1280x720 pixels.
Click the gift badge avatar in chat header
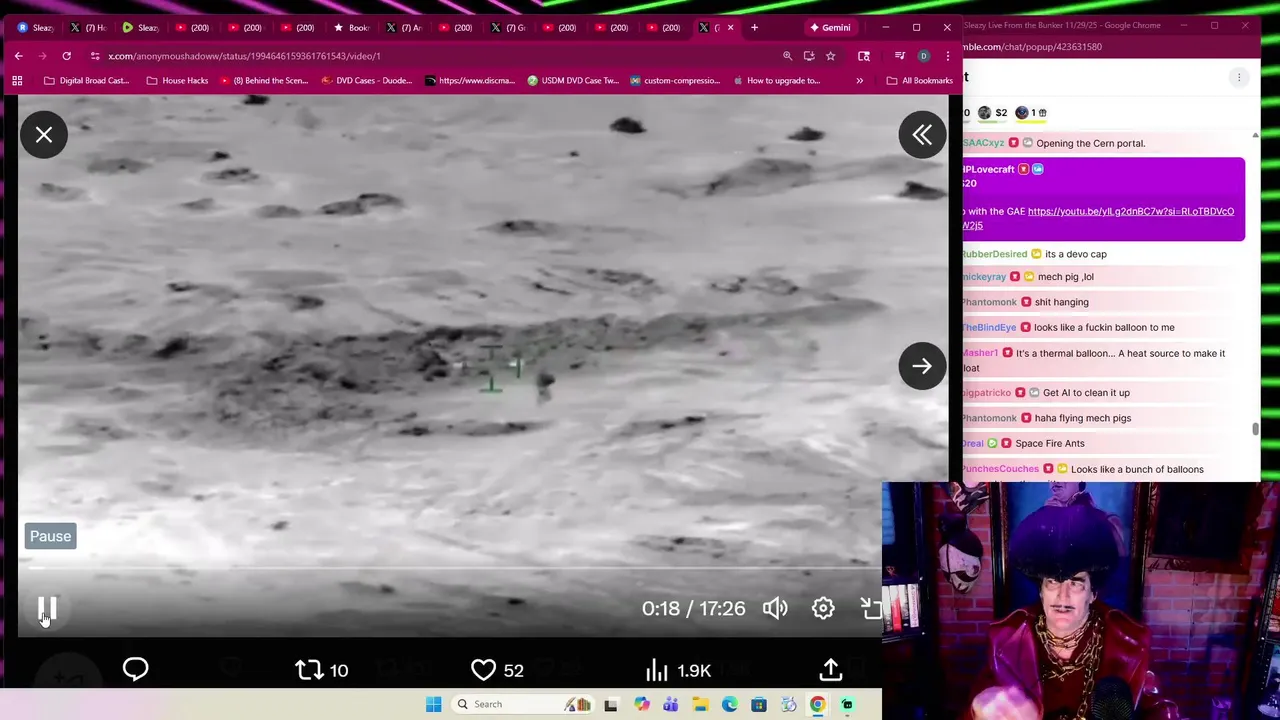click(x=1022, y=113)
